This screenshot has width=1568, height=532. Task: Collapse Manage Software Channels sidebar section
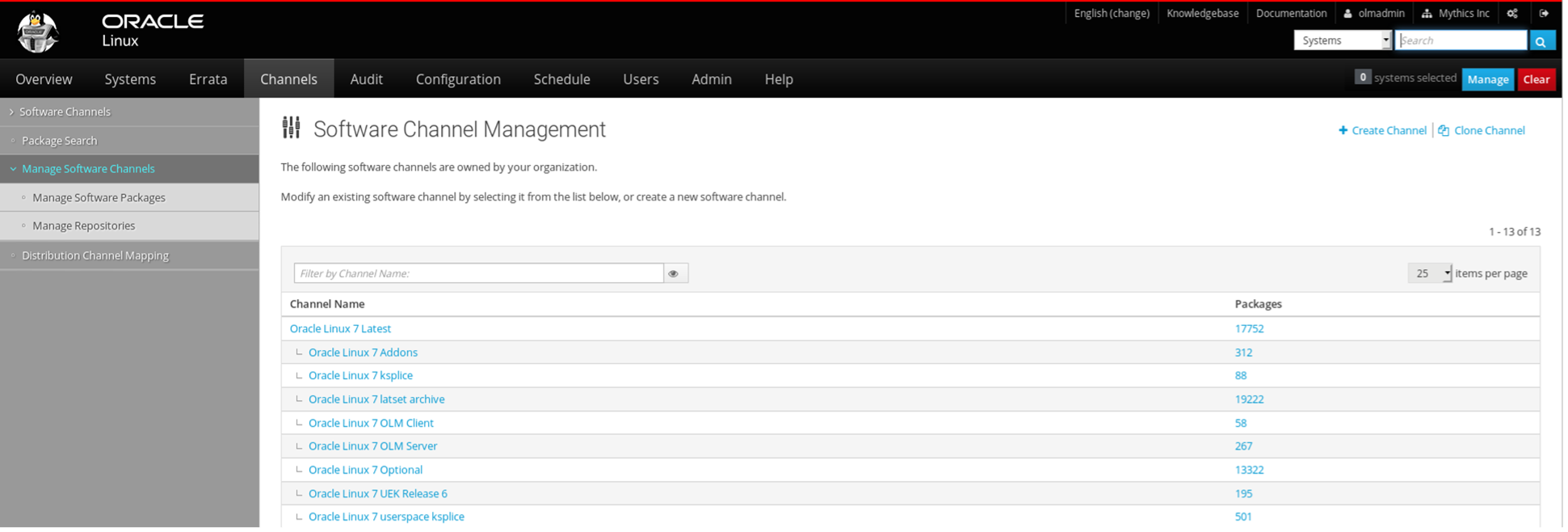click(x=88, y=169)
